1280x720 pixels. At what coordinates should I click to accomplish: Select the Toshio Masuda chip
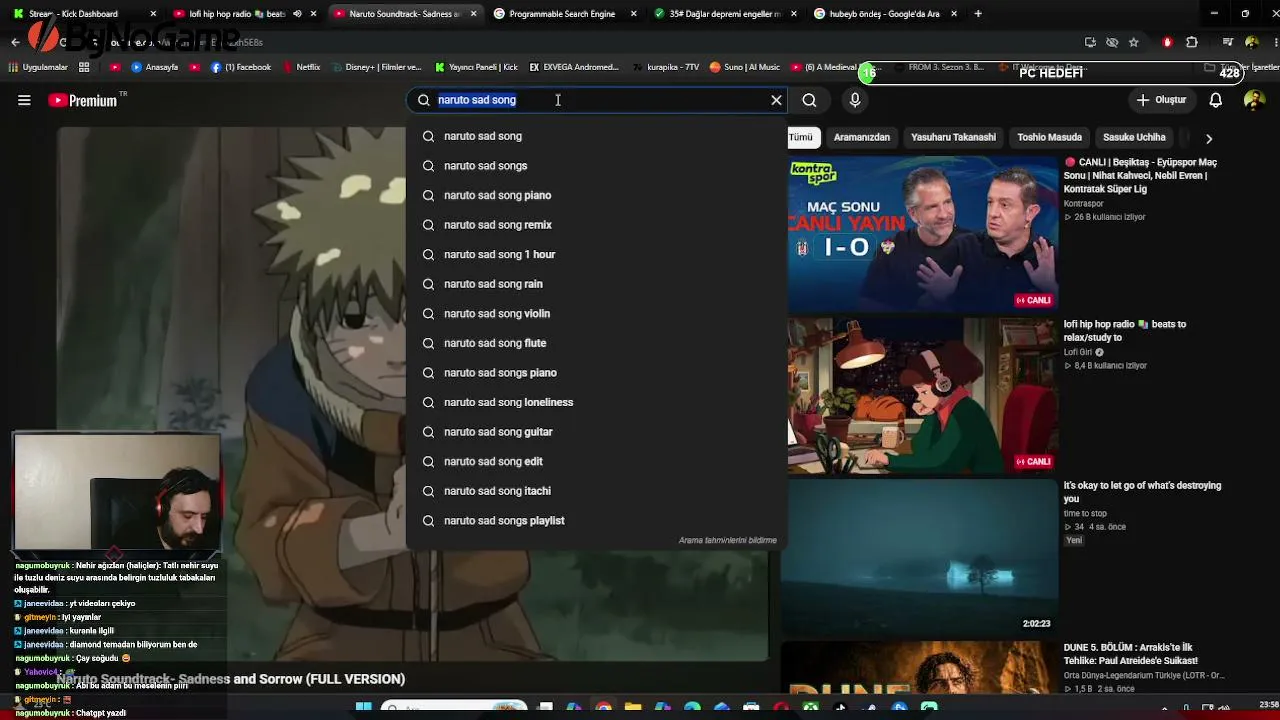[1049, 137]
